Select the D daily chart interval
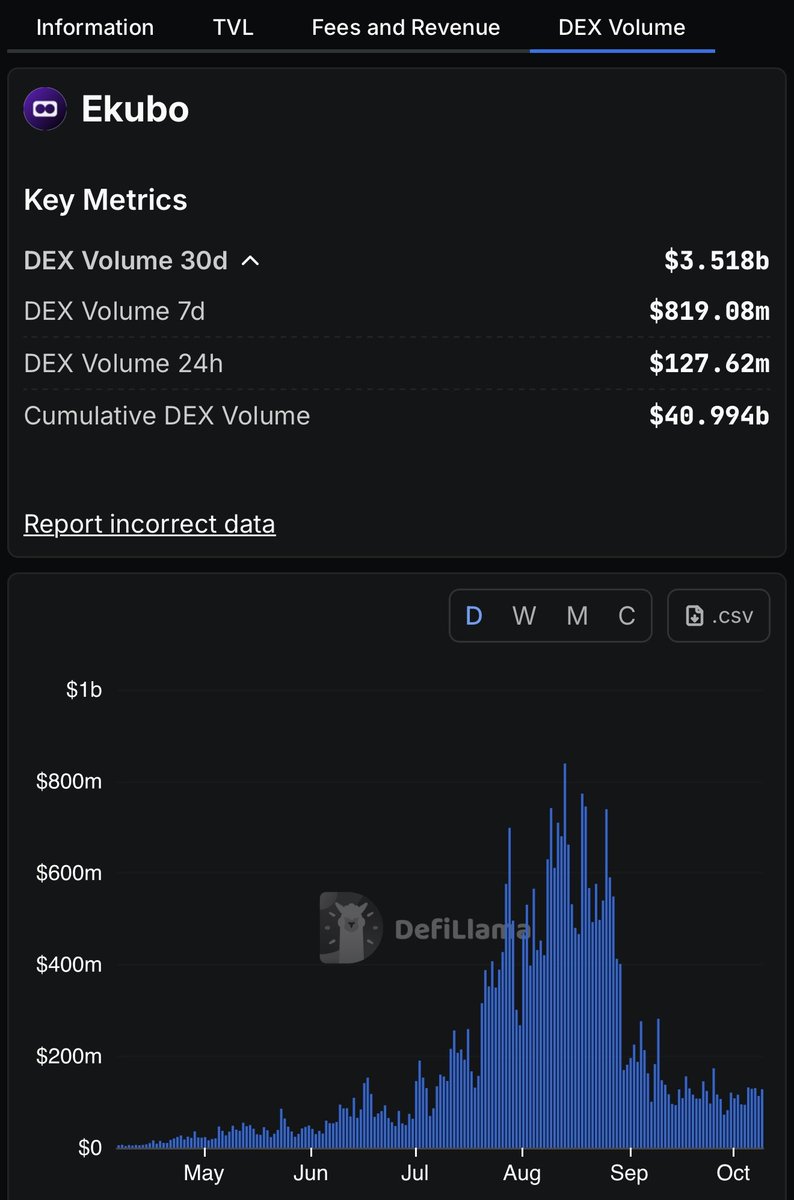The width and height of the screenshot is (794, 1200). (474, 615)
